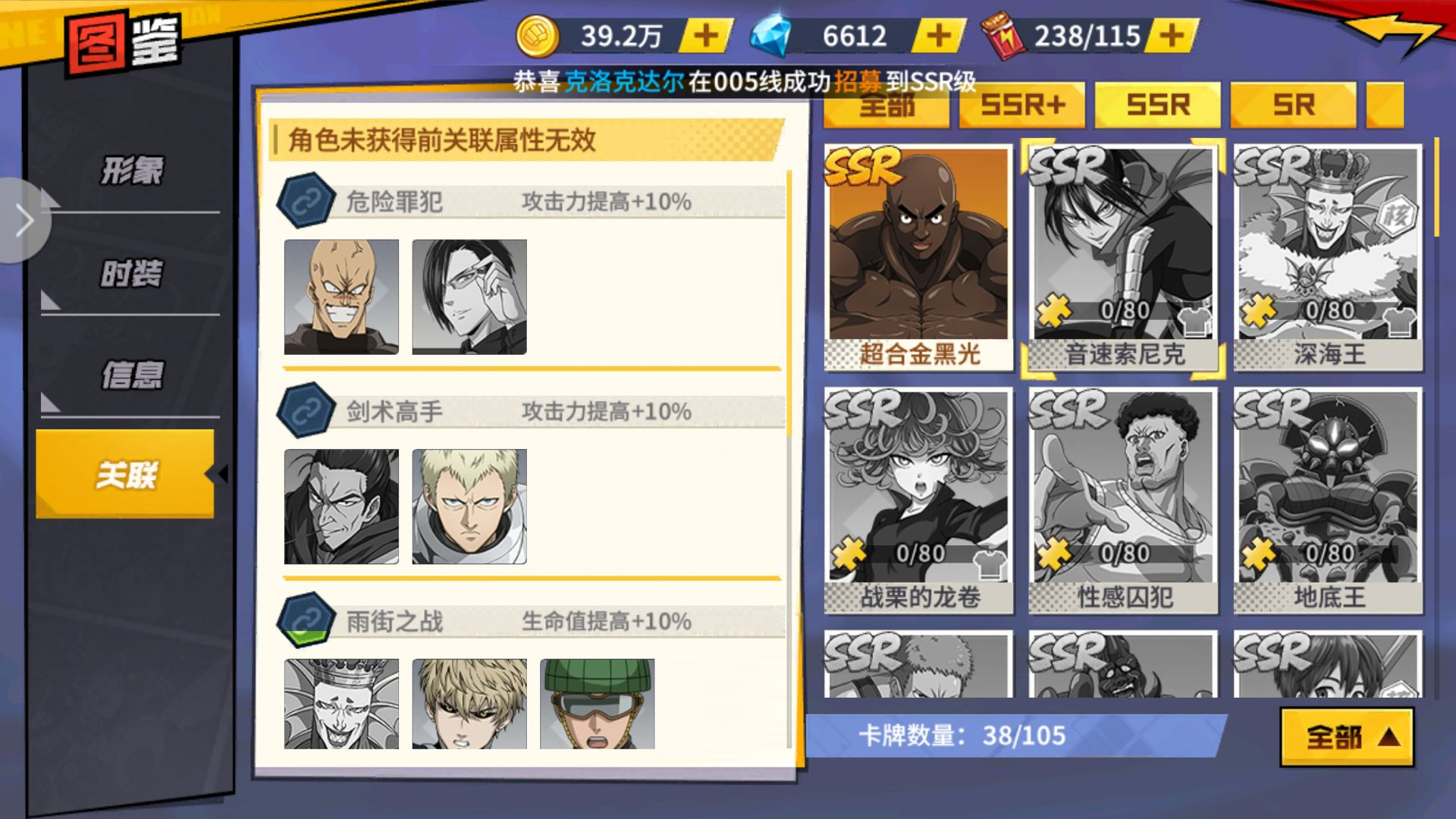Switch to the 形象 tab
Image resolution: width=1456 pixels, height=819 pixels.
coord(131,170)
